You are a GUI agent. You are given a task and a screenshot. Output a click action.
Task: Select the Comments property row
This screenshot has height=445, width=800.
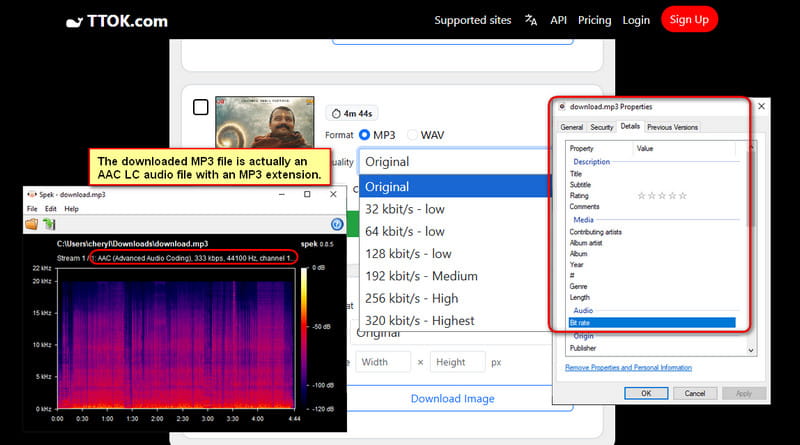pyautogui.click(x=652, y=207)
